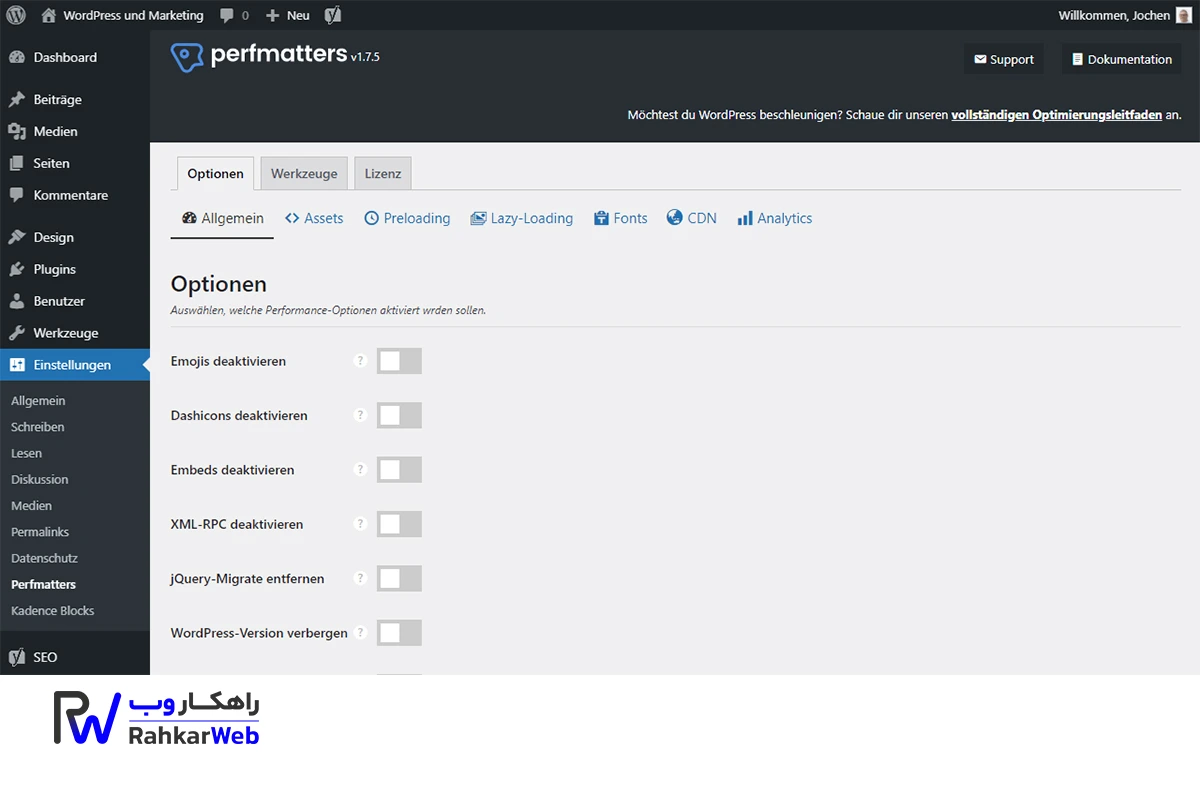
Task: Switch to the Optionen tab
Action: coord(215,174)
